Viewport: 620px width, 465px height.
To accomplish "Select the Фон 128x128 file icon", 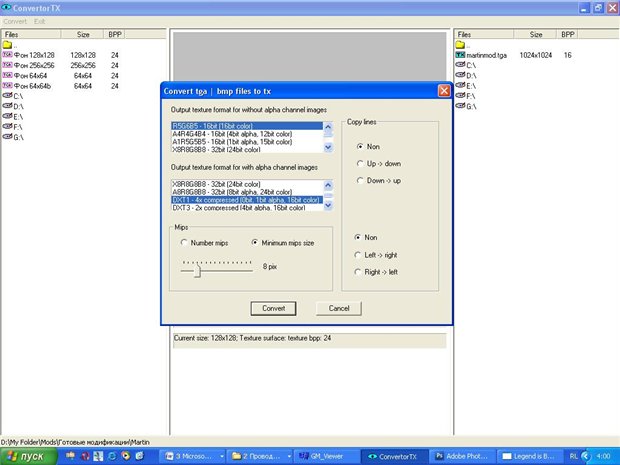I will pyautogui.click(x=7, y=55).
